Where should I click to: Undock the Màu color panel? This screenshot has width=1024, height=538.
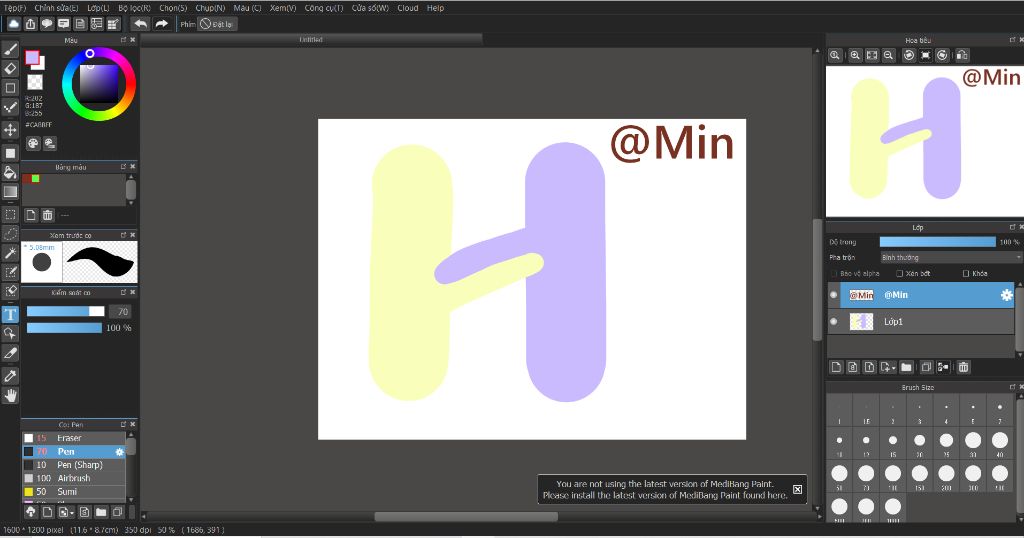123,40
